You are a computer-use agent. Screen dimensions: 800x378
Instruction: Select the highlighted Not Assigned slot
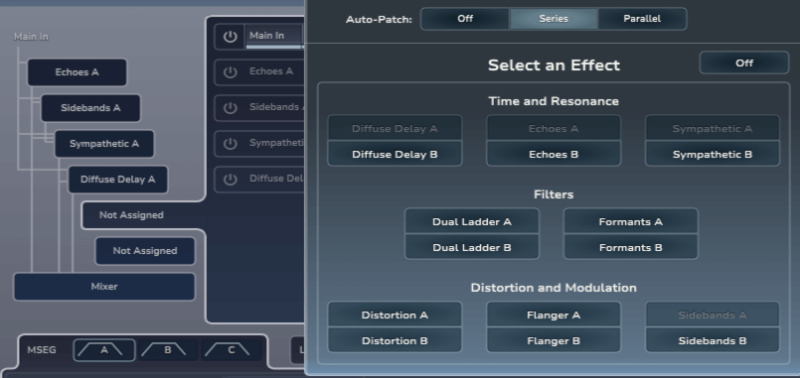(132, 215)
